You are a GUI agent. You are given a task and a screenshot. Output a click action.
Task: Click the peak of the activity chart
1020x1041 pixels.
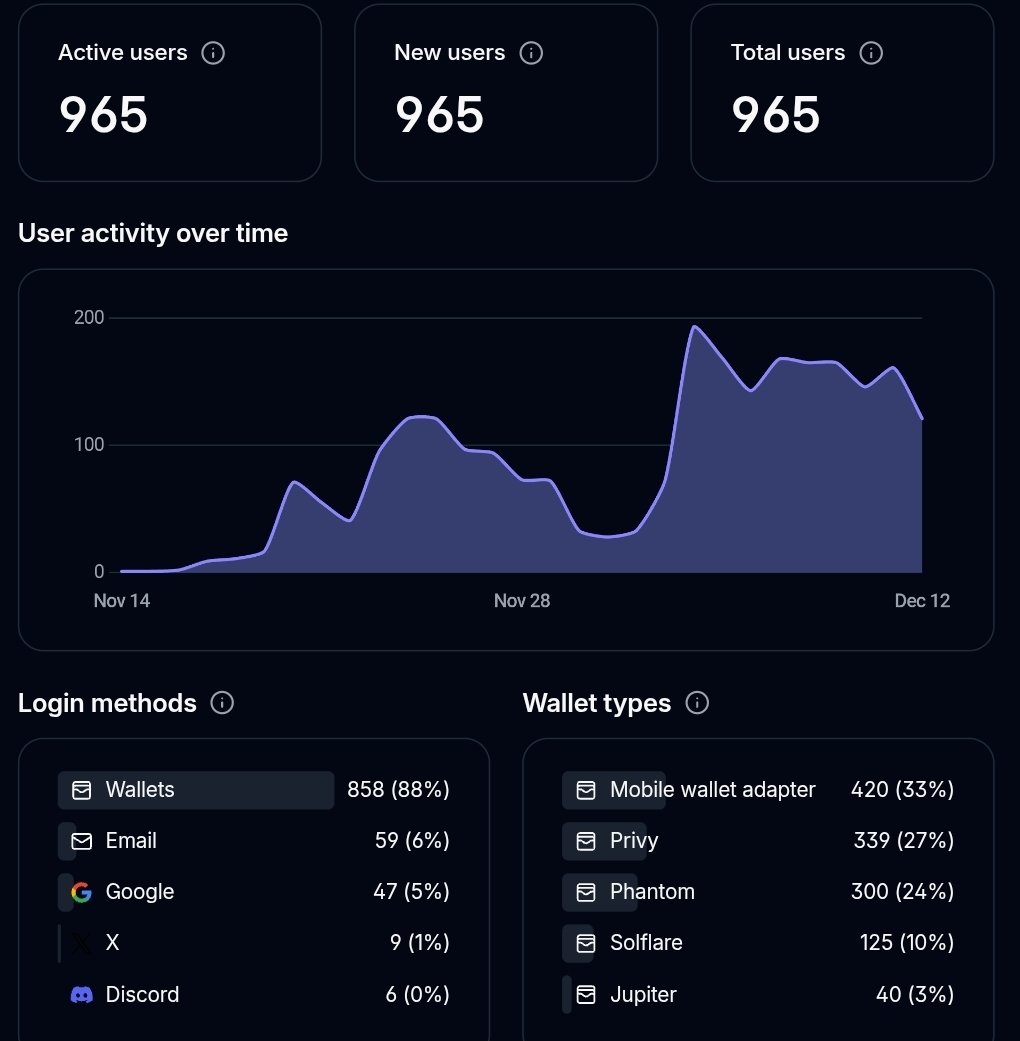[x=696, y=327]
